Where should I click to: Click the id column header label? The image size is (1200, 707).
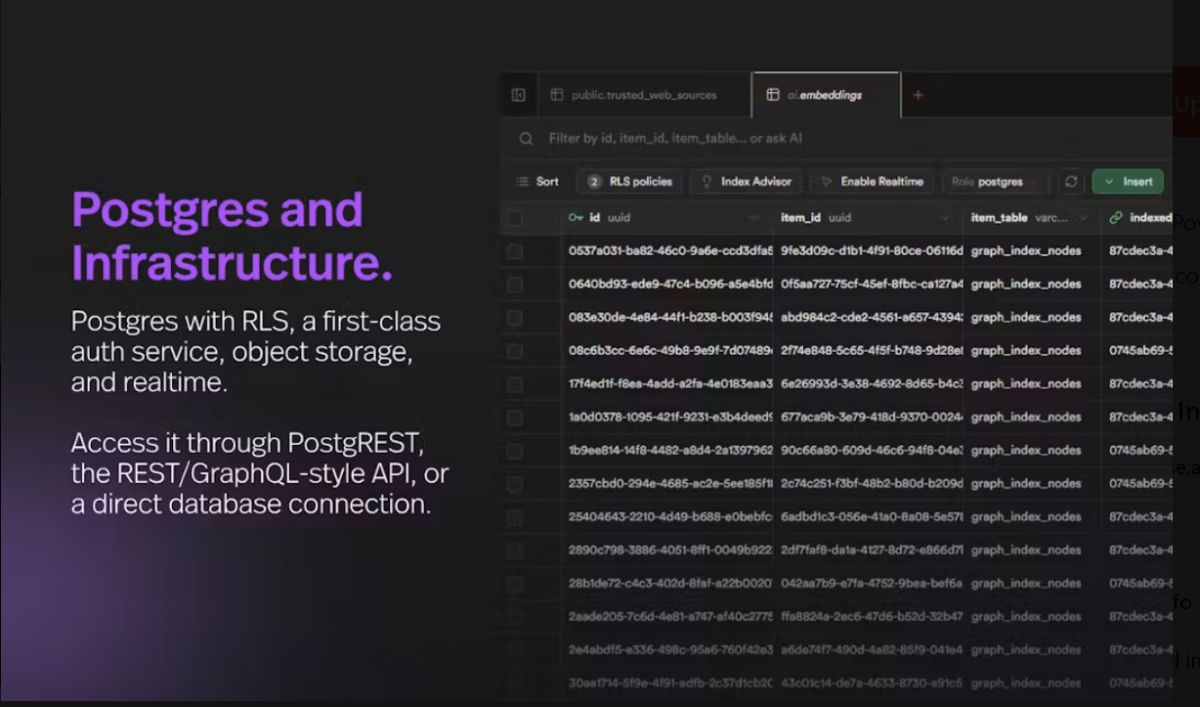[x=595, y=217]
